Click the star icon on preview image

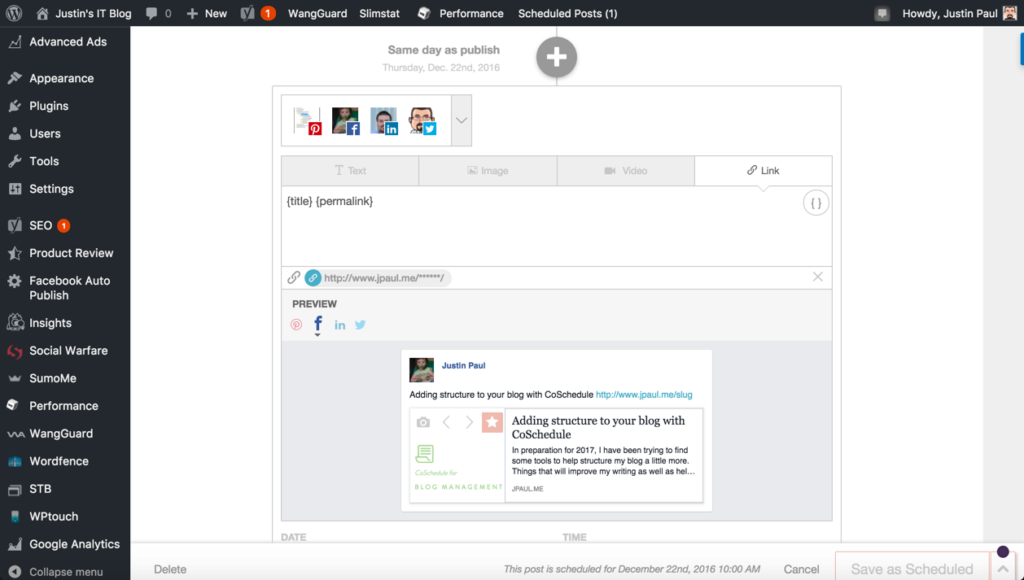[x=492, y=423]
